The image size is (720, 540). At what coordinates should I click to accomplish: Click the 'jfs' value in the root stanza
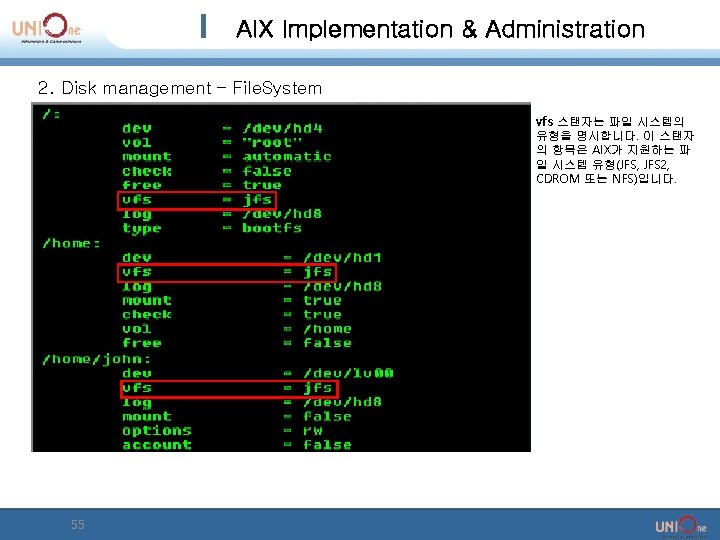(257, 200)
